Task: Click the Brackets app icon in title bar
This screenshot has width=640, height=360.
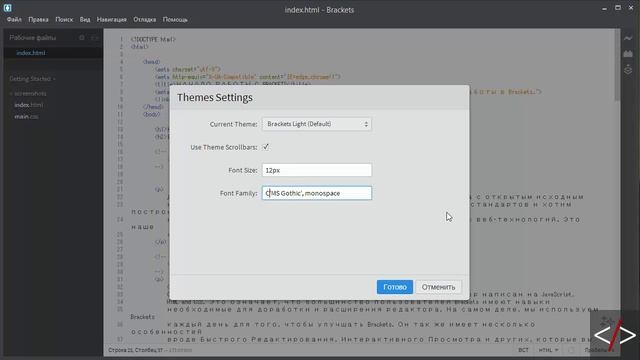Action: [x=7, y=7]
